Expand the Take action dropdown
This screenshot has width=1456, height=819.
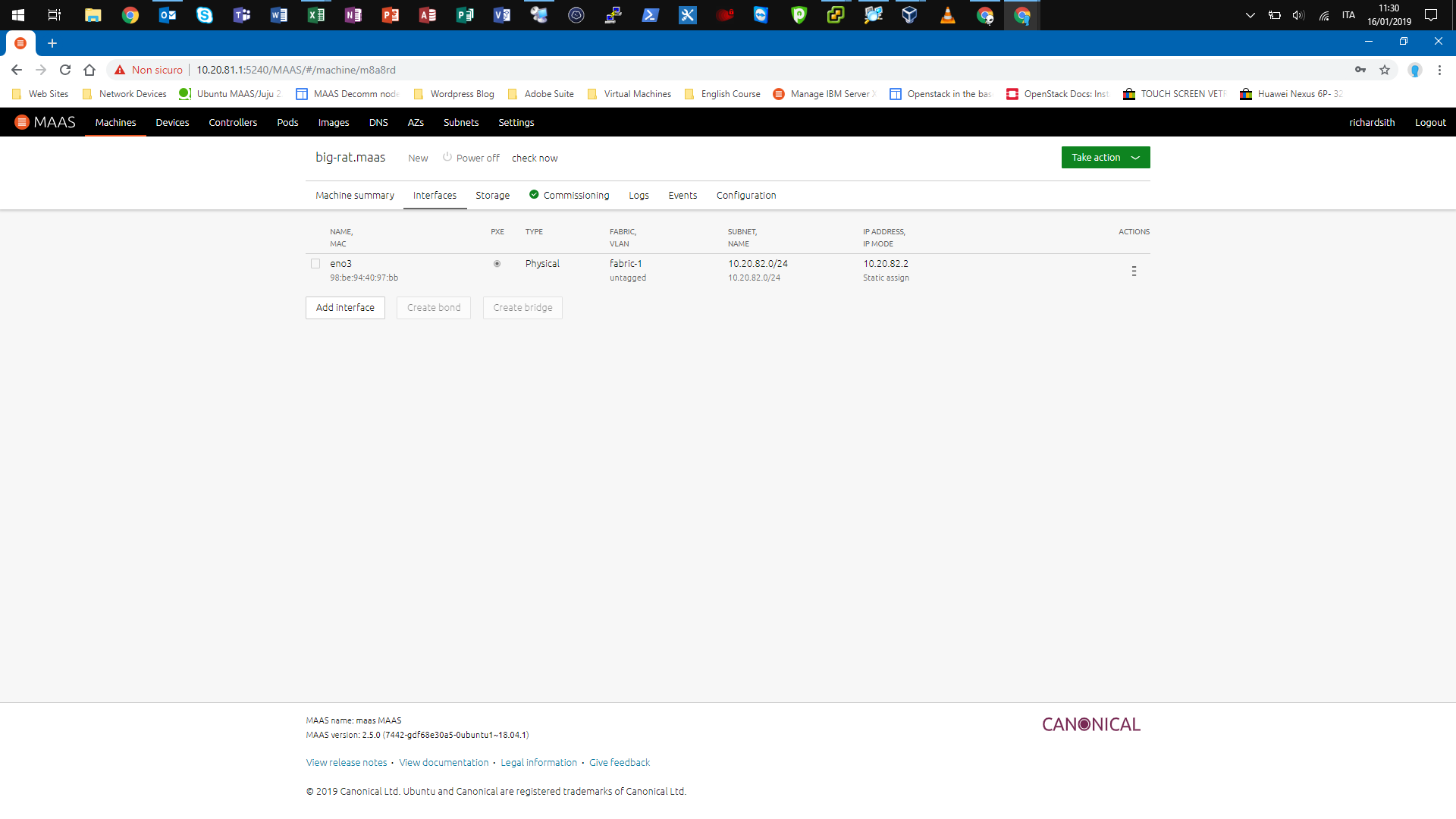1105,158
